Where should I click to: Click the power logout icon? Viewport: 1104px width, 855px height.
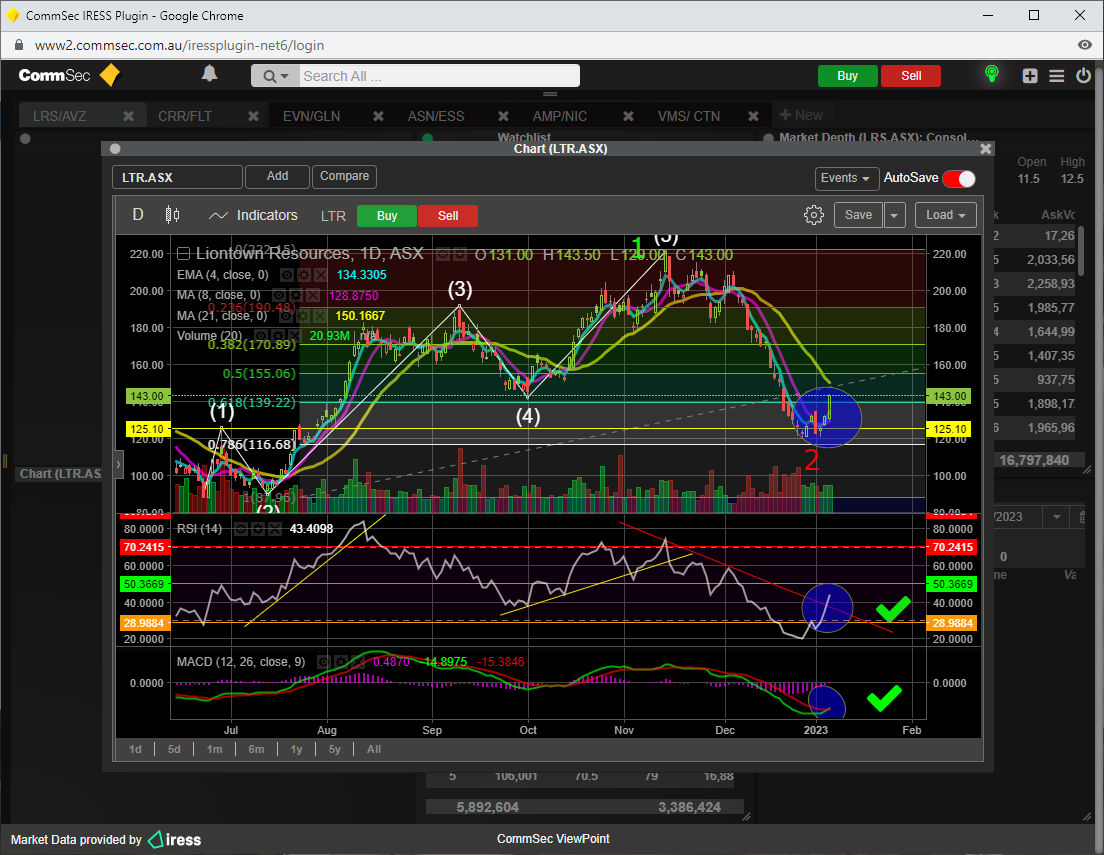click(x=1084, y=75)
